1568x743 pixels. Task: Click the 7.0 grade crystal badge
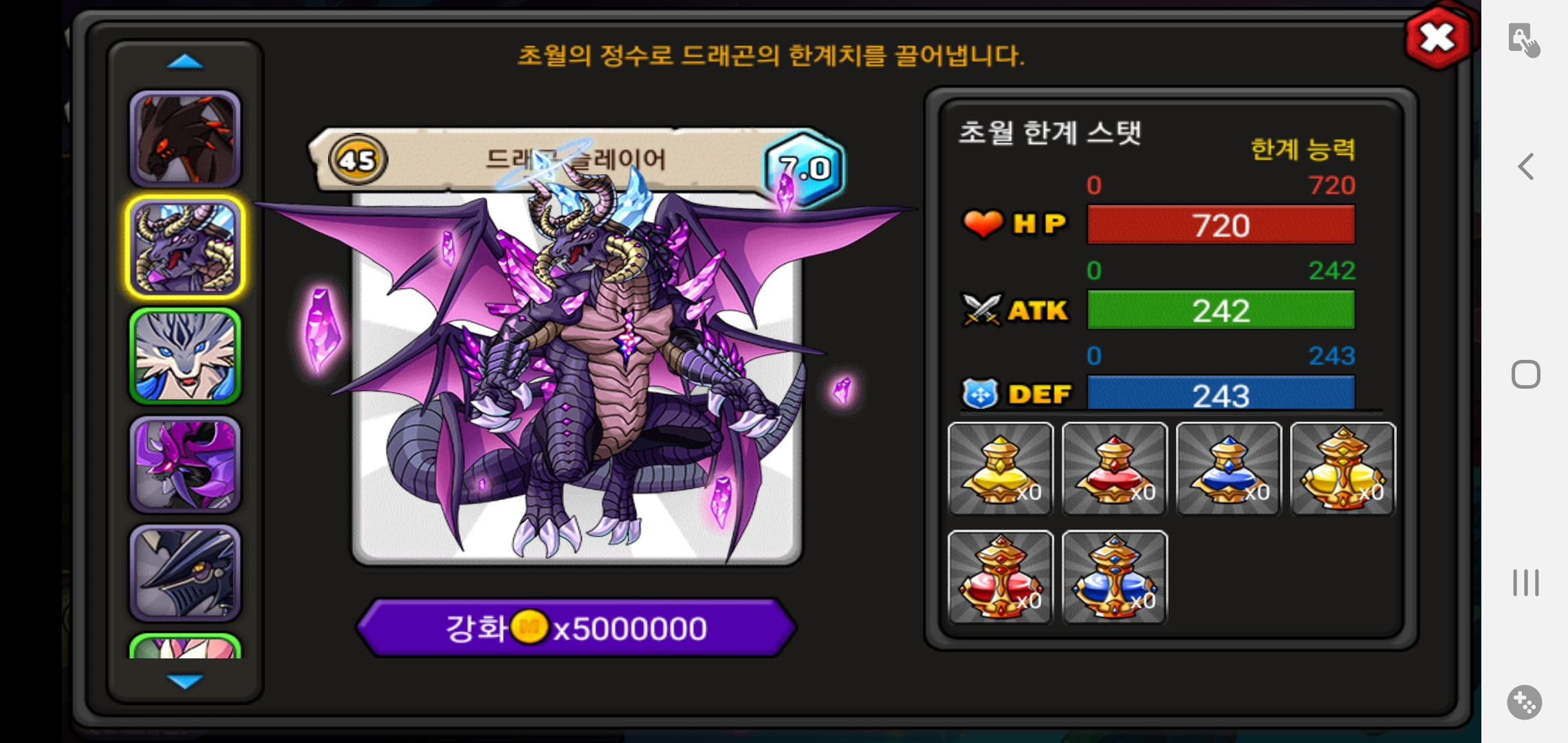[805, 169]
